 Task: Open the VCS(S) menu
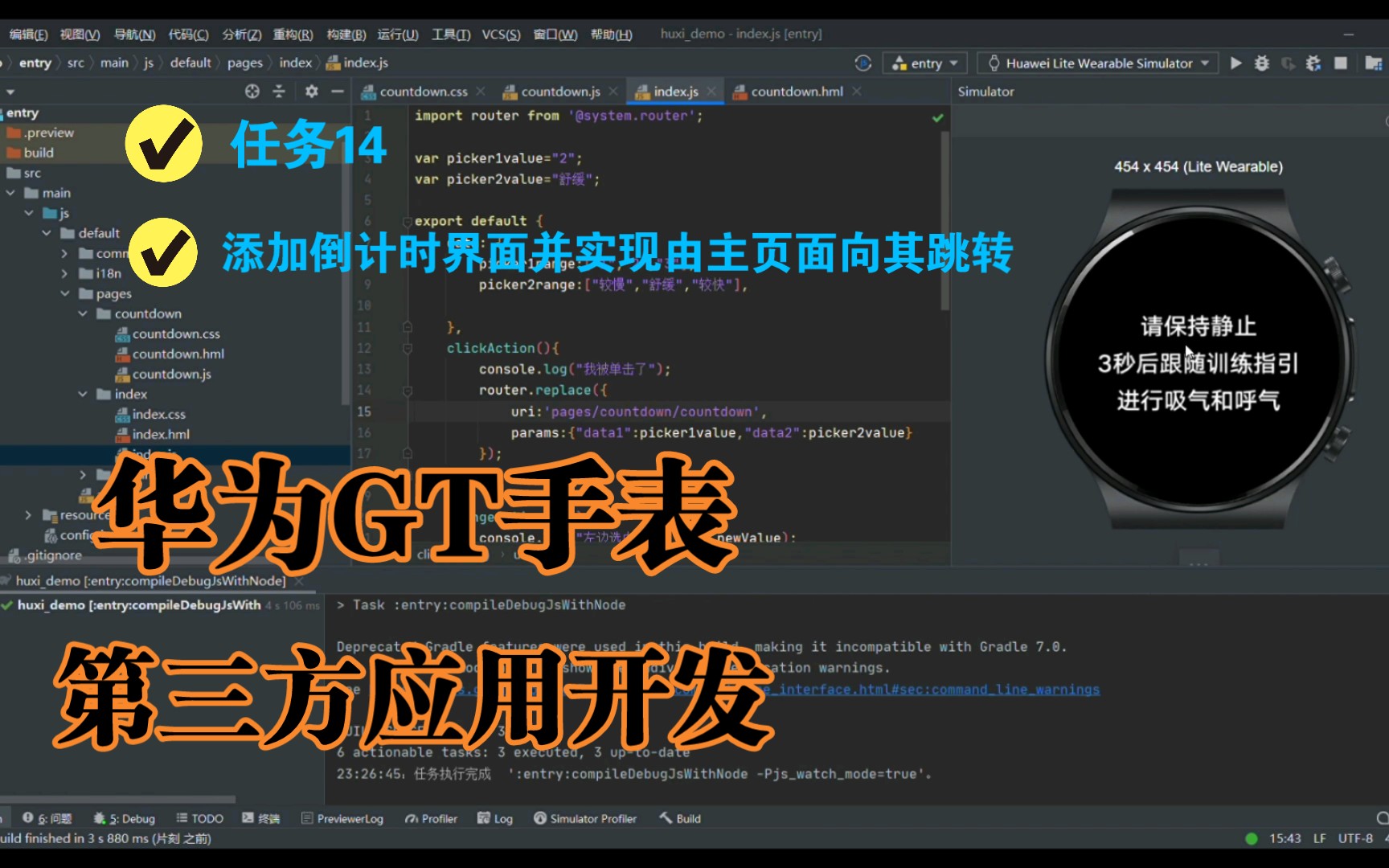[x=501, y=34]
